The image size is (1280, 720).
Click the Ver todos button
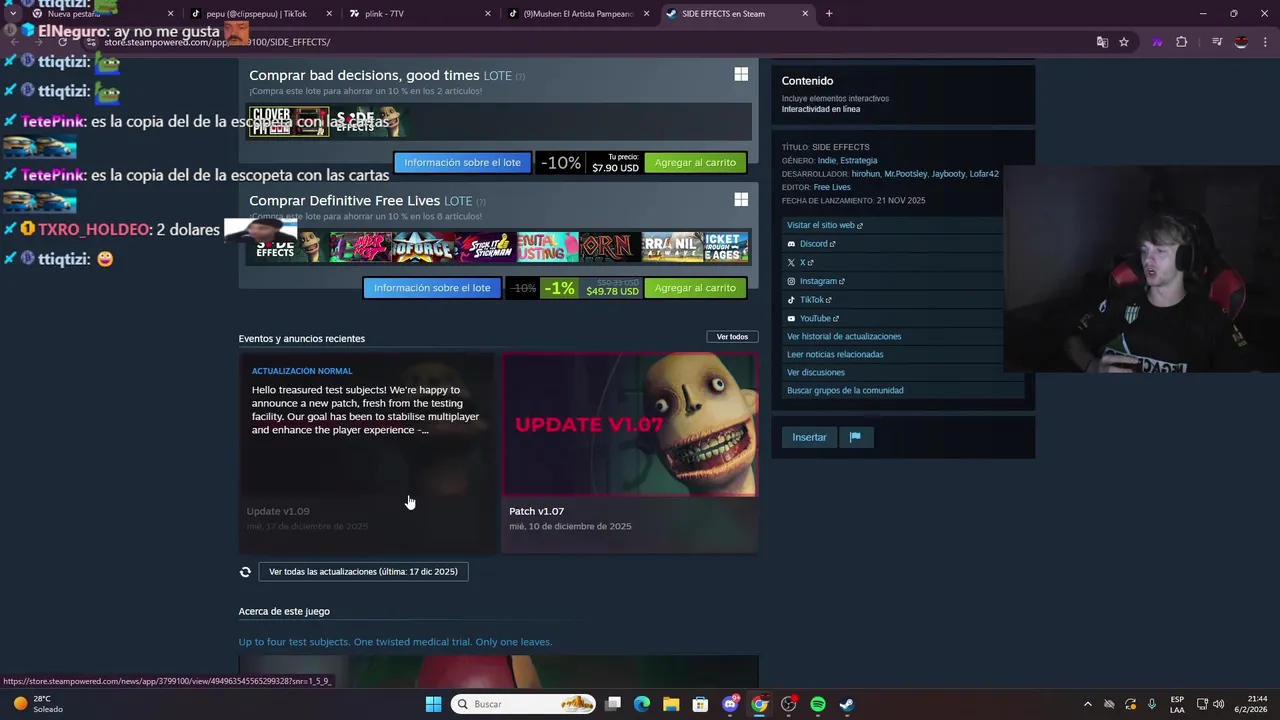click(732, 337)
